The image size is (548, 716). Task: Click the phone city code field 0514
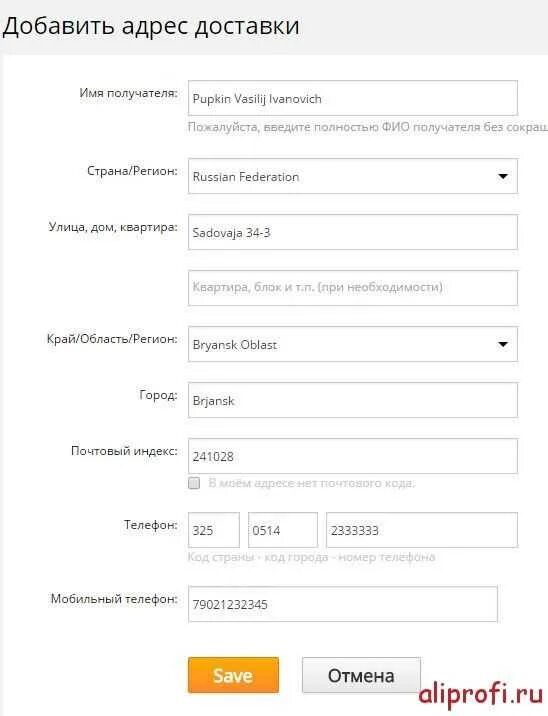pos(283,530)
